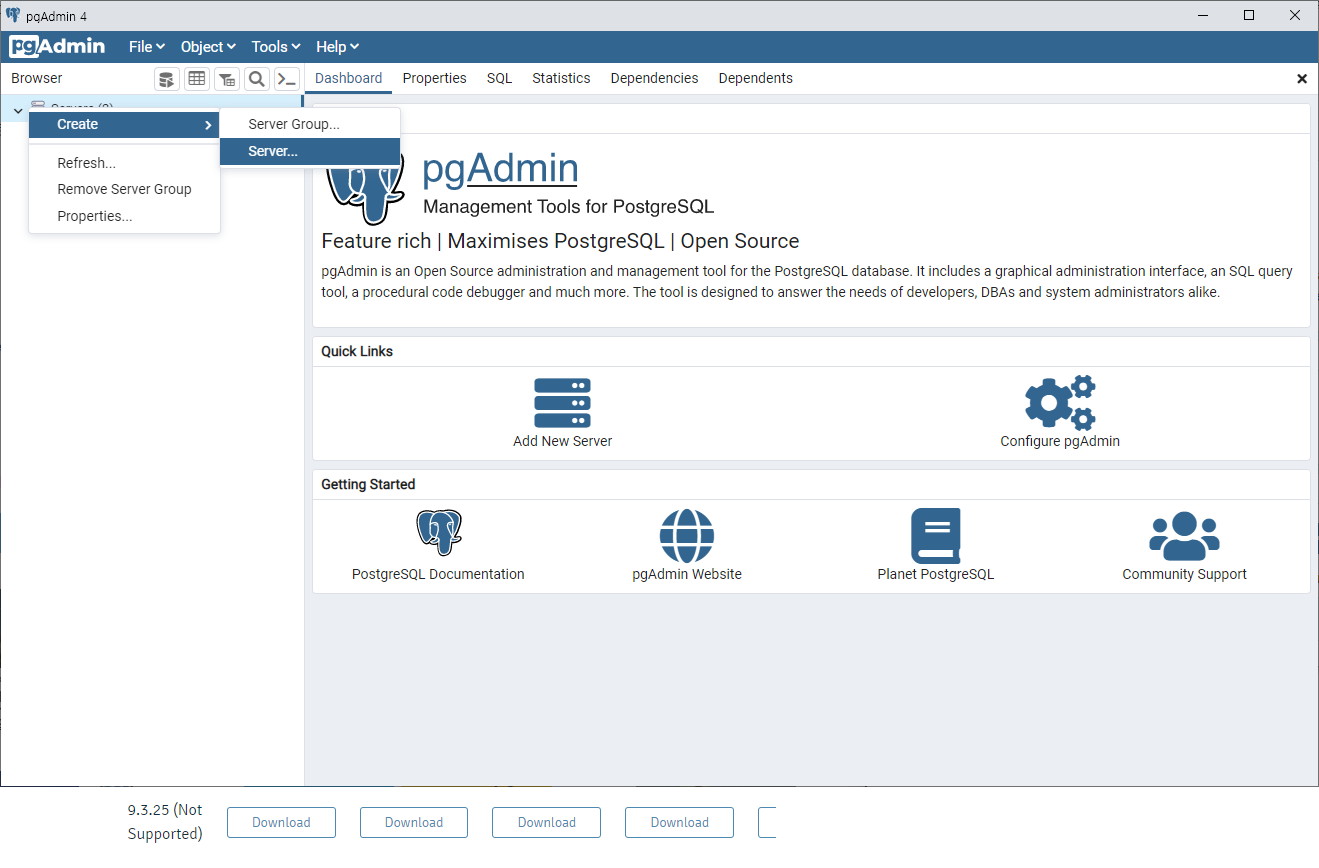Screen dimensions: 1319x868
Task: Select Refresh... in the context menu
Action: coord(124,163)
